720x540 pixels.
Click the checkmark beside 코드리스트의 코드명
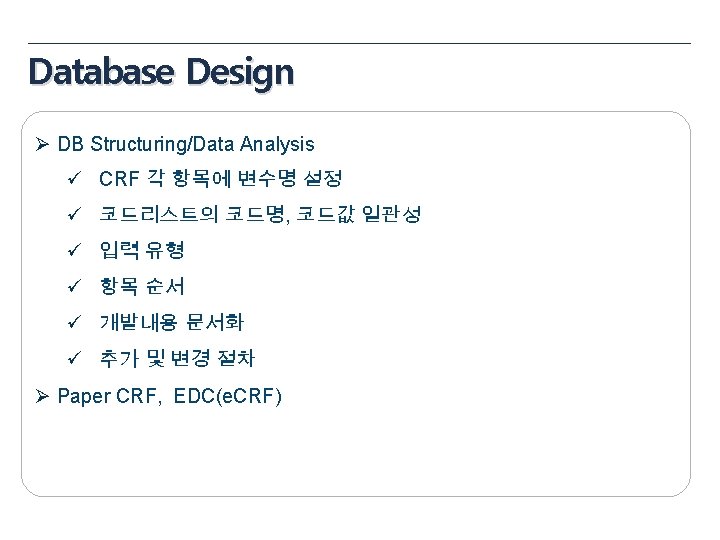pyautogui.click(x=74, y=214)
